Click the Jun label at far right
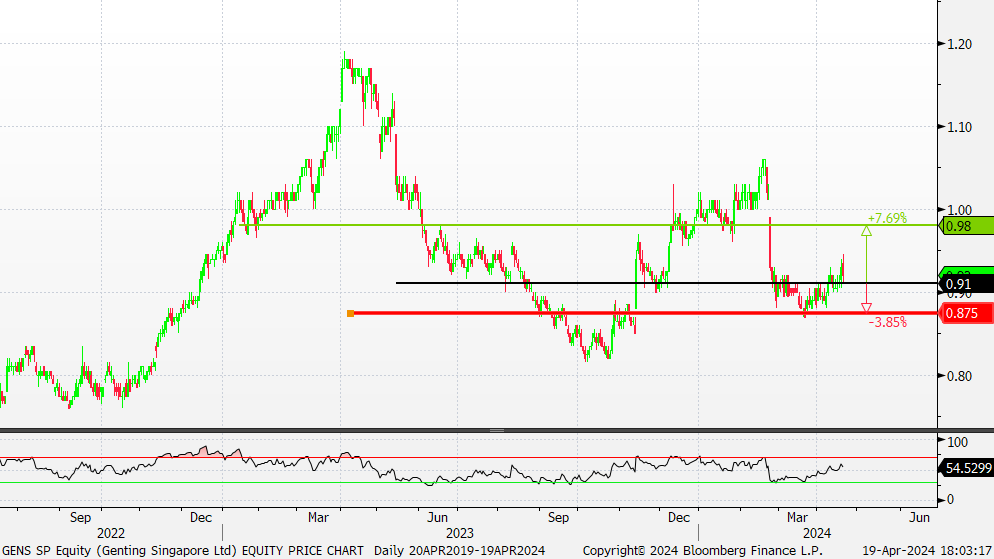 point(919,518)
